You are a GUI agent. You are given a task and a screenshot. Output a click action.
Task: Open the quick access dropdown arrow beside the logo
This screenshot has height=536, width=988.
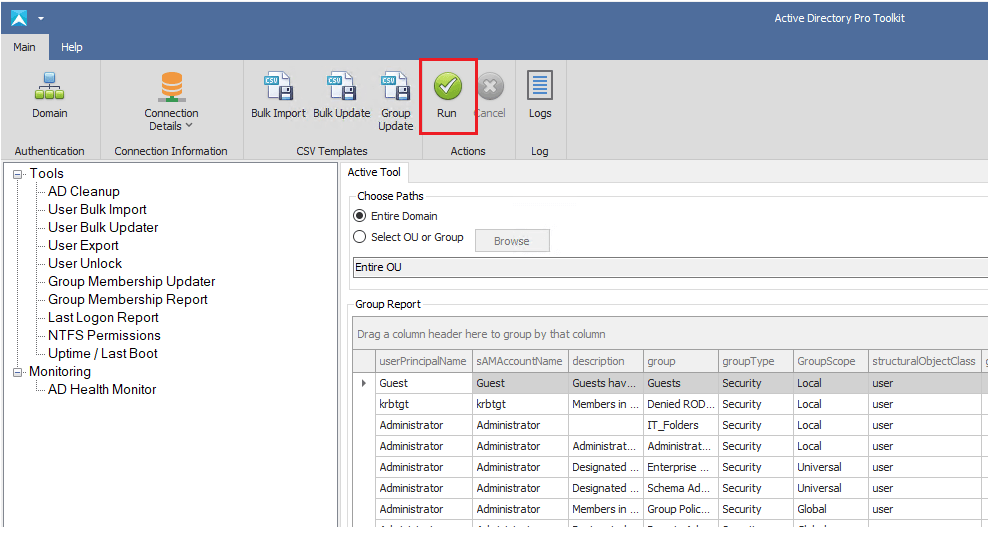click(41, 18)
